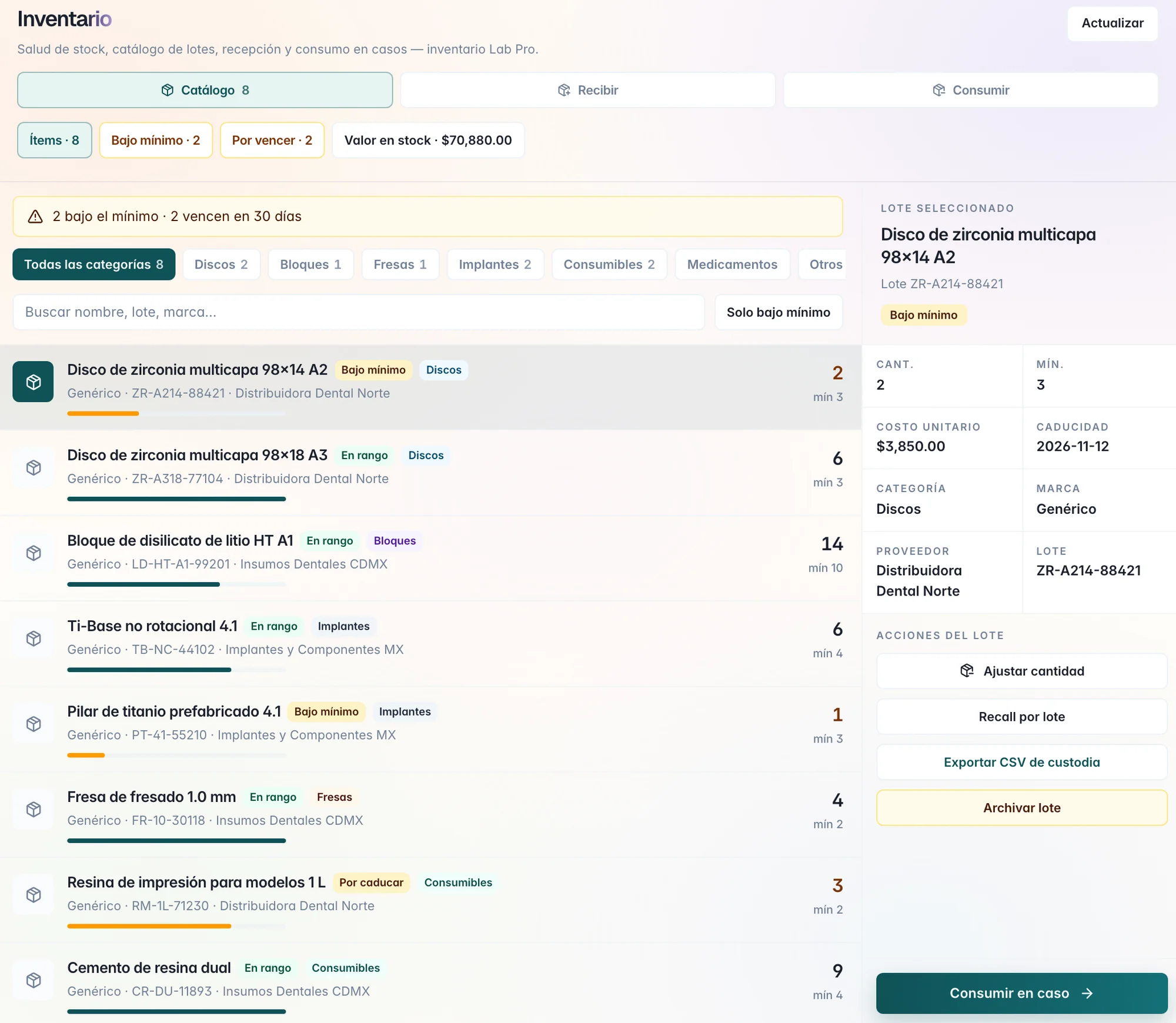Screen dimensions: 1176x1023
Task: Click the Actualizar button
Action: [1112, 24]
